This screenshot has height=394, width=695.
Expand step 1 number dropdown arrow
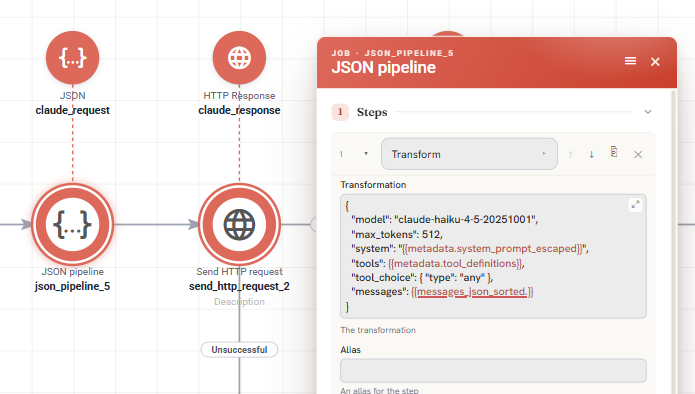[366, 154]
